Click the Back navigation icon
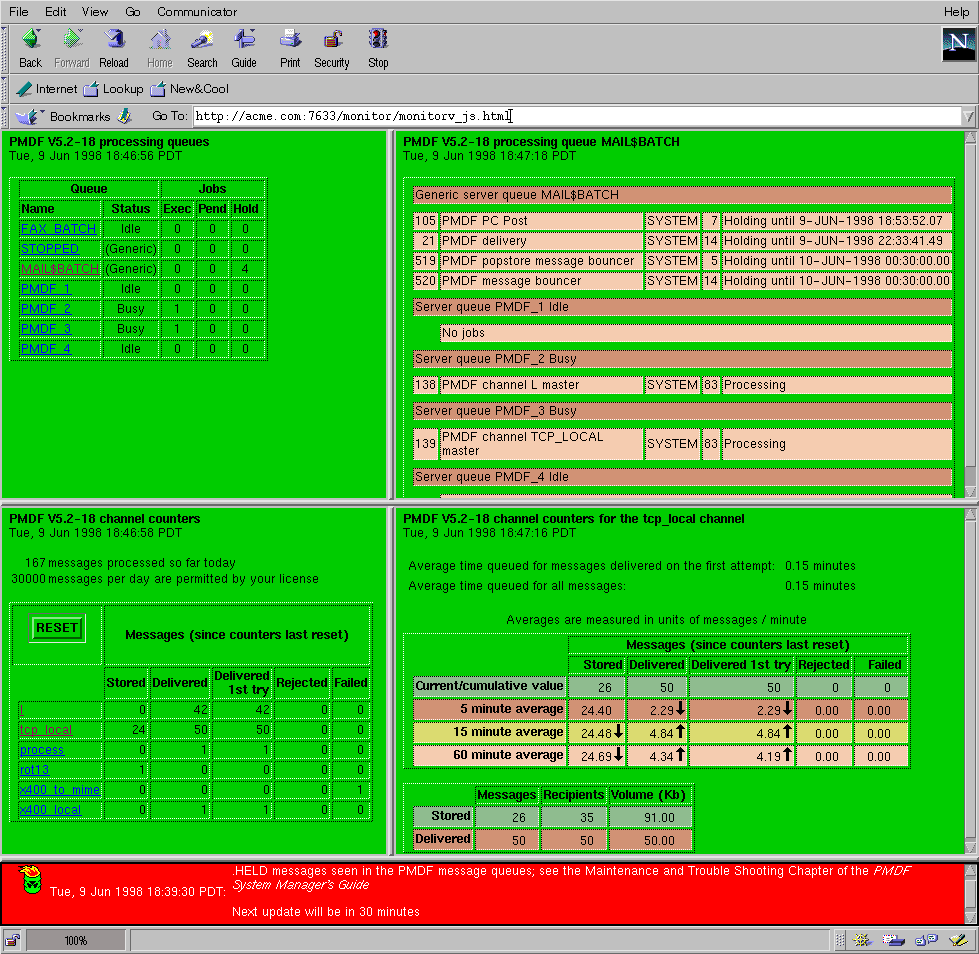This screenshot has height=954, width=979. (30, 40)
